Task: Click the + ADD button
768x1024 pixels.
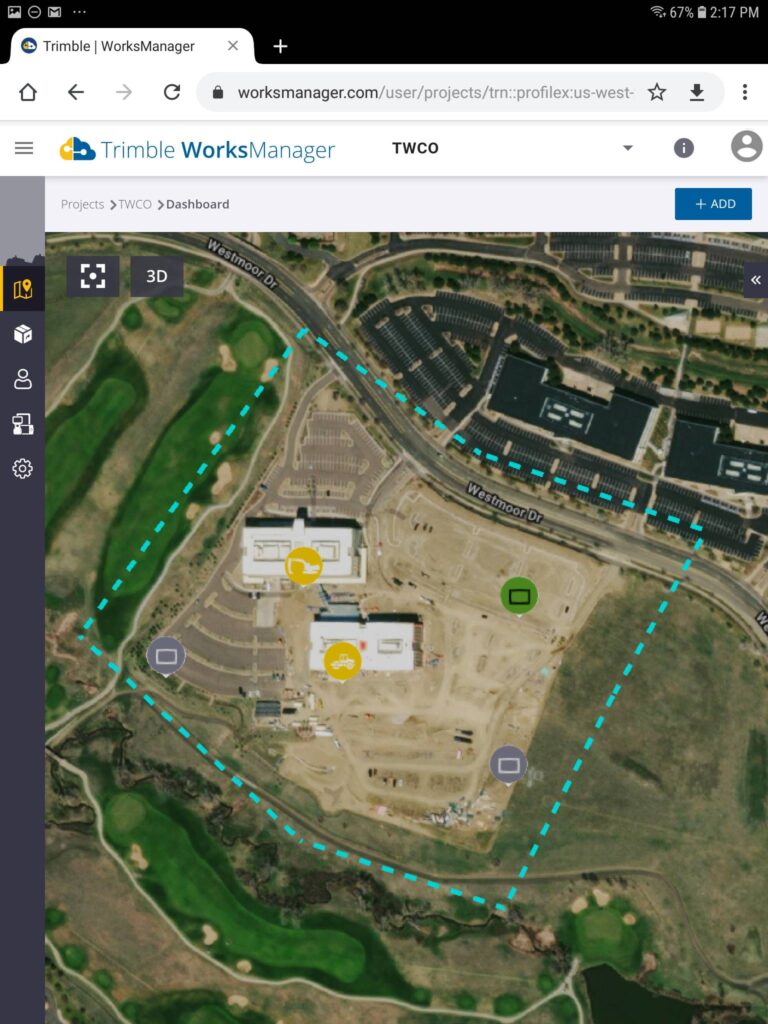Action: pos(713,204)
